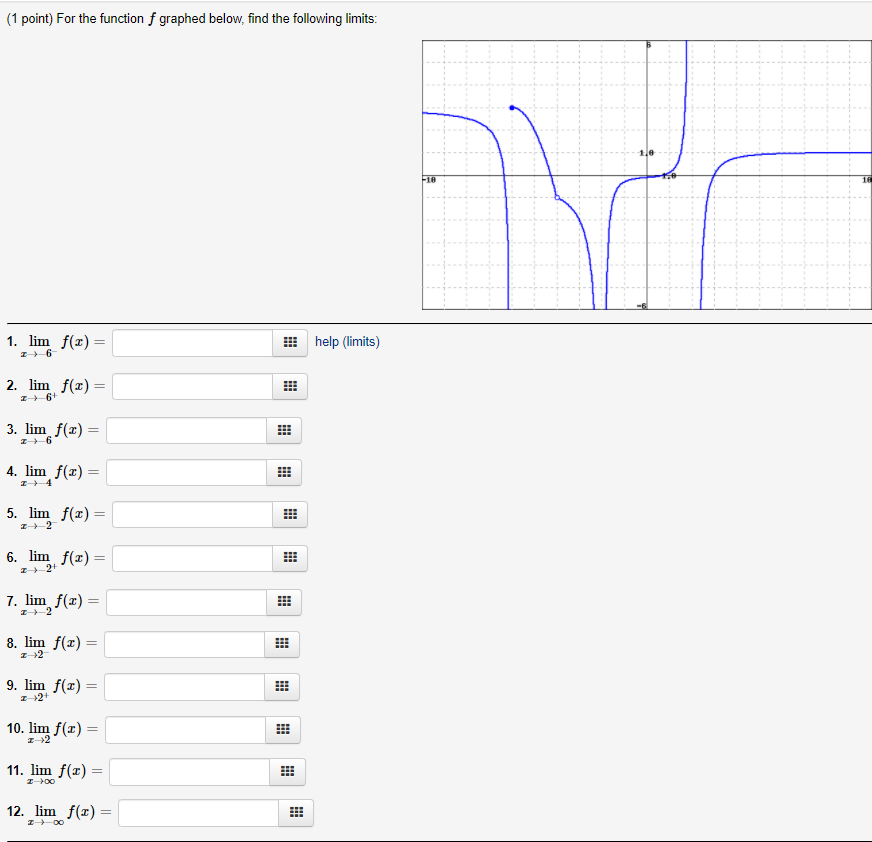The height and width of the screenshot is (842, 872).
Task: Open equation editor for limit as x approaches -6 minus
Action: click(290, 342)
